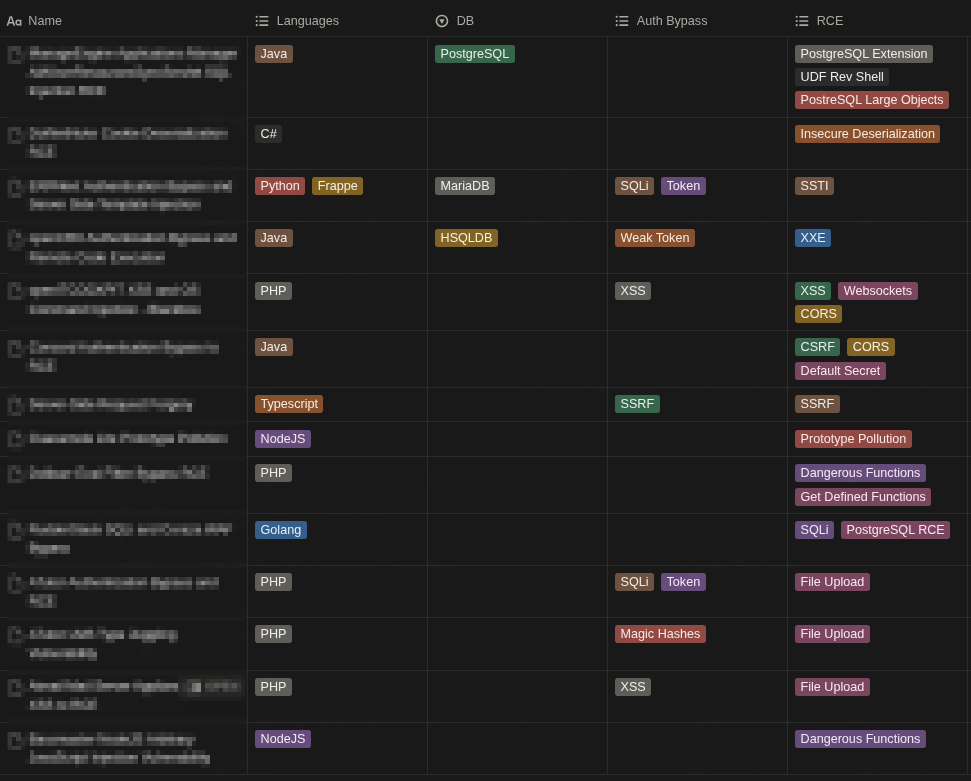Click the Prototype Pollution tag
The height and width of the screenshot is (781, 971).
[853, 439]
